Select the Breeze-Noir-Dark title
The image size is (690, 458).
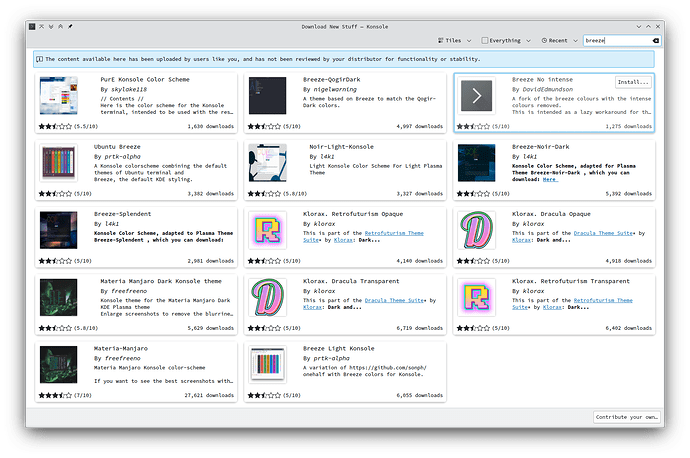point(540,147)
